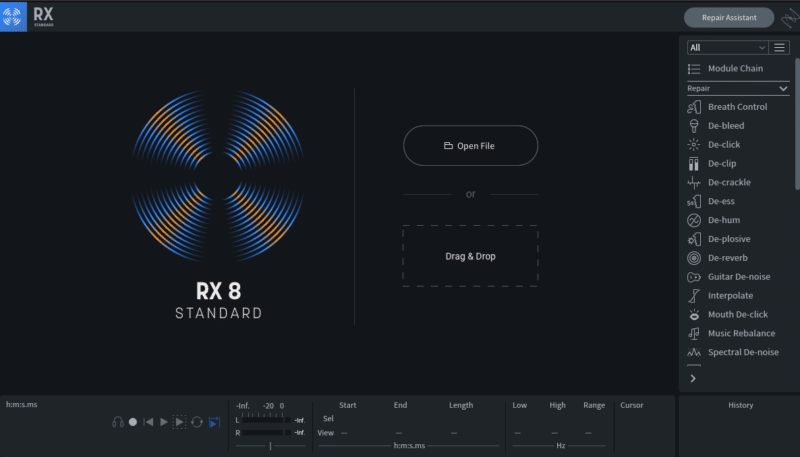This screenshot has width=800, height=457.
Task: Click the Sel Start field
Action: coord(347,419)
